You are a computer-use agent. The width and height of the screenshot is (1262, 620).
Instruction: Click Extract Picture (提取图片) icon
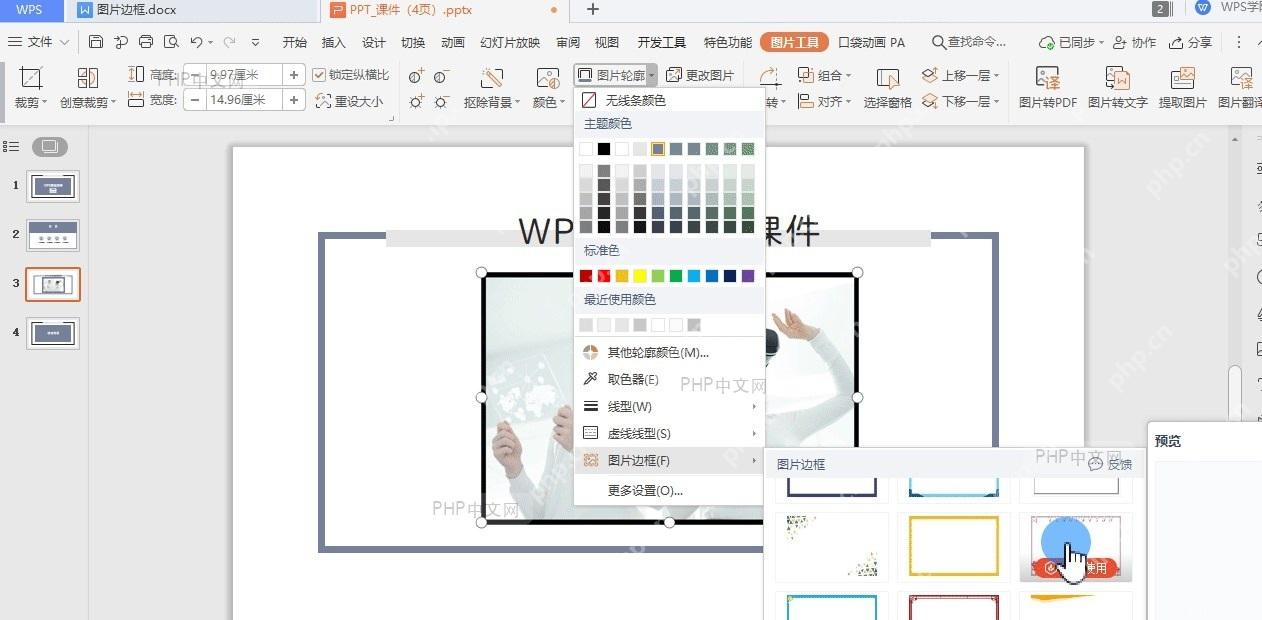click(x=1183, y=78)
